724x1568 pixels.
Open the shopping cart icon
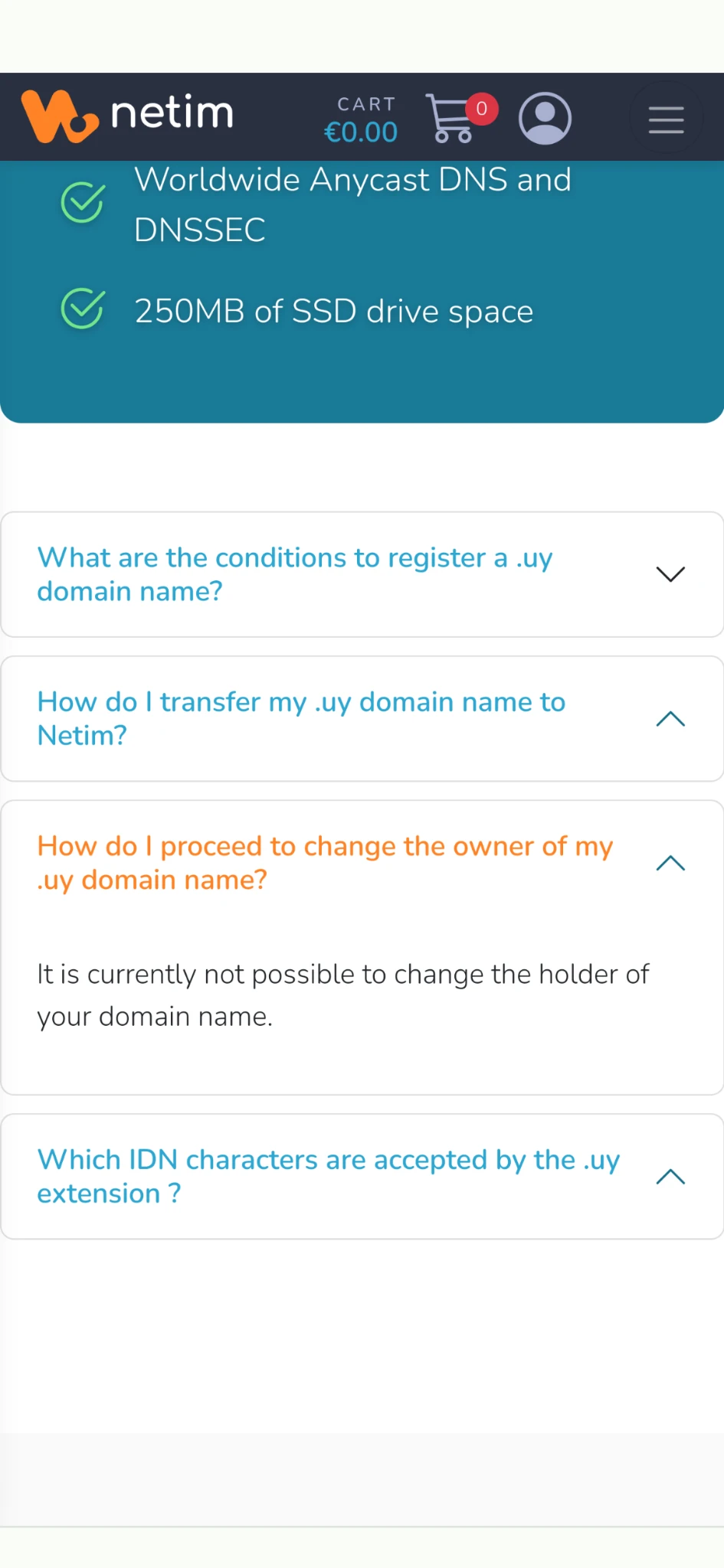tap(449, 119)
